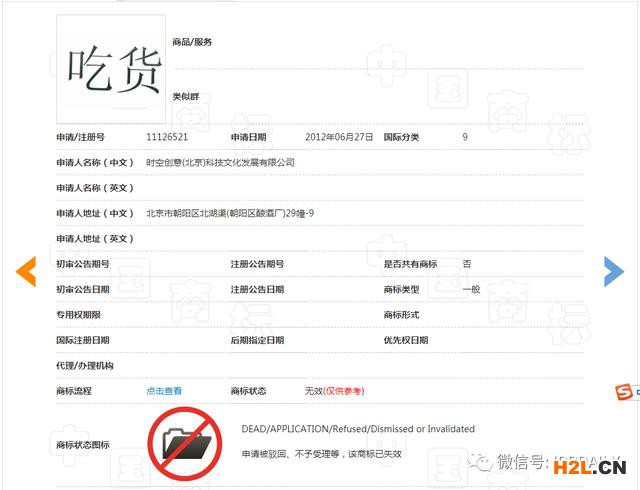Click the orange left arrow for previous trademark

26,270
